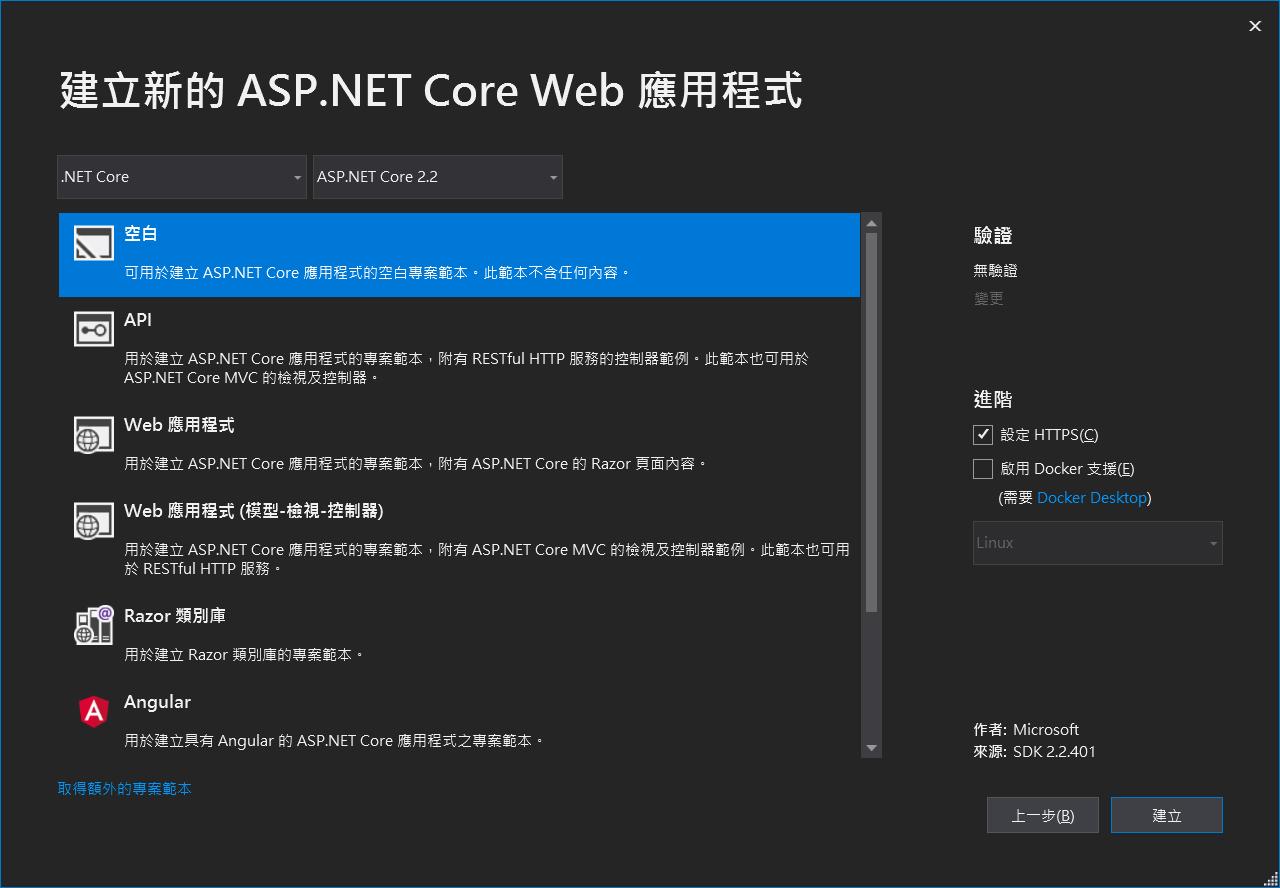Open the ASP.NET Core 2.2 version dropdown
The image size is (1280, 888).
tap(438, 177)
